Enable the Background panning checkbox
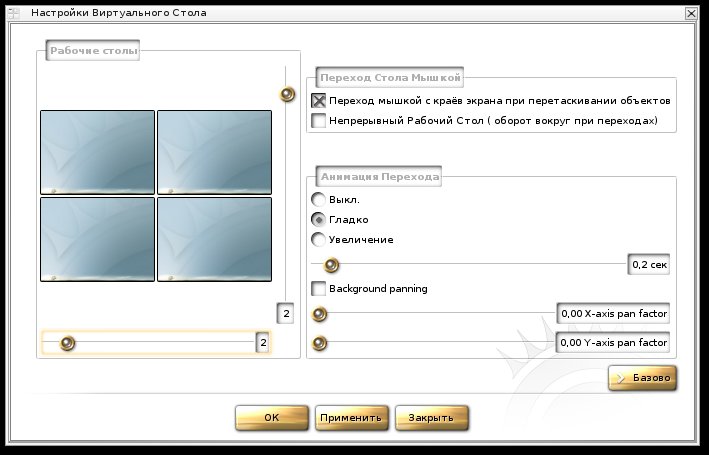Image resolution: width=709 pixels, height=455 pixels. [318, 289]
